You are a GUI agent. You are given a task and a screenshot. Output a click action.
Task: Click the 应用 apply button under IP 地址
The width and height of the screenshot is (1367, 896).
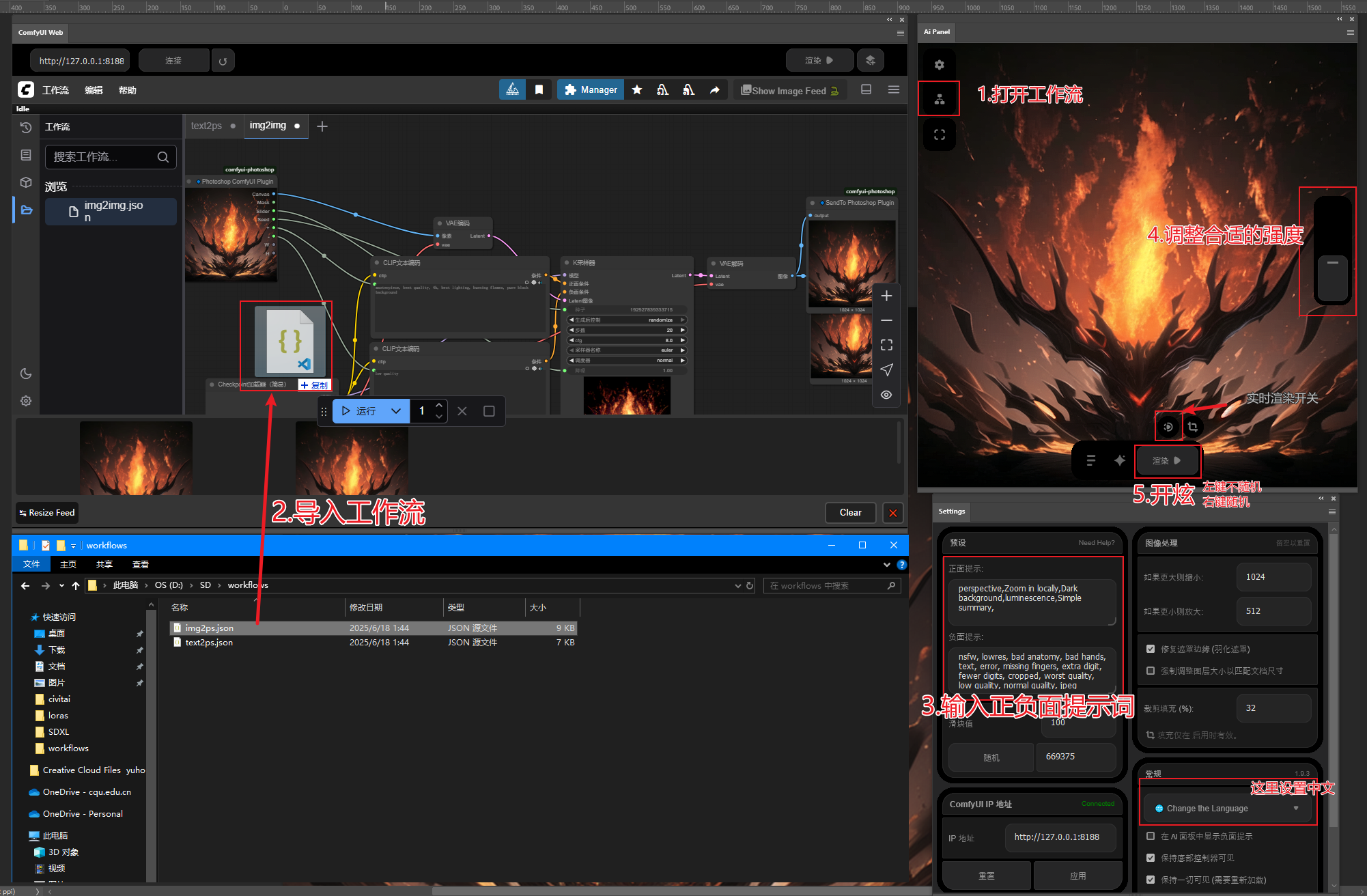1077,876
